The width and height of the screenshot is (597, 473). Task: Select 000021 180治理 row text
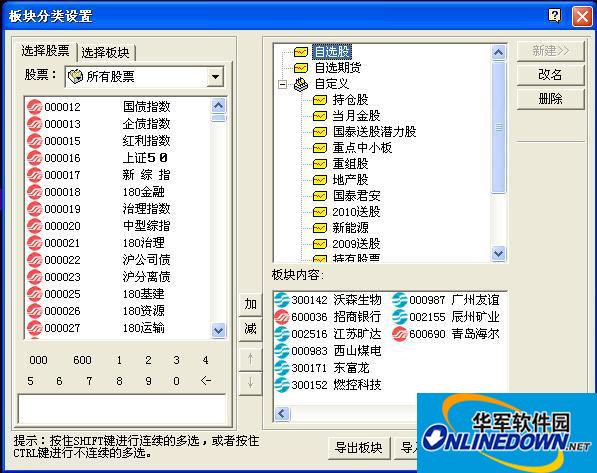[x=104, y=243]
